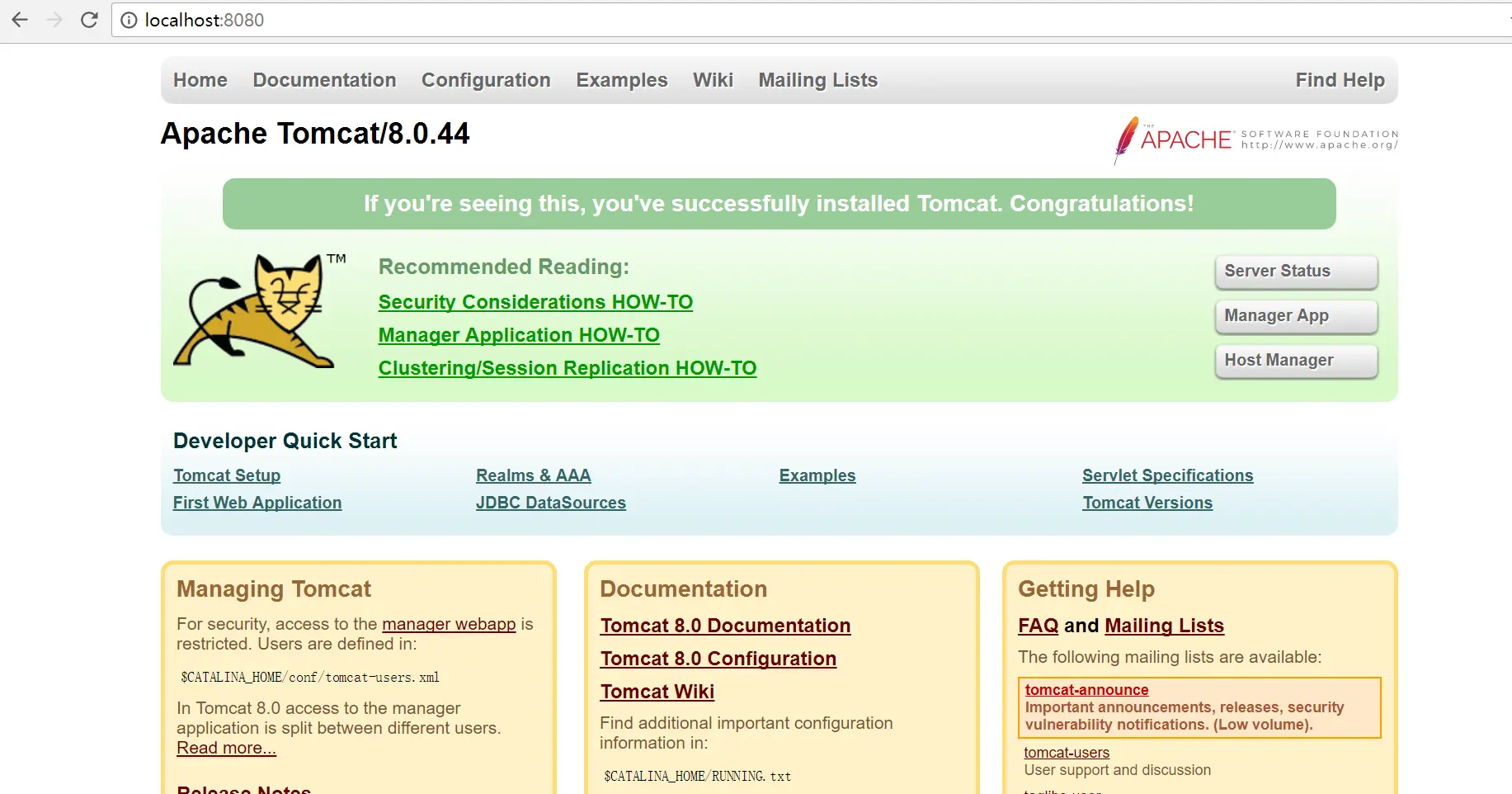Visit the Realms & AAA link
Screen dimensions: 1512x794
(534, 475)
